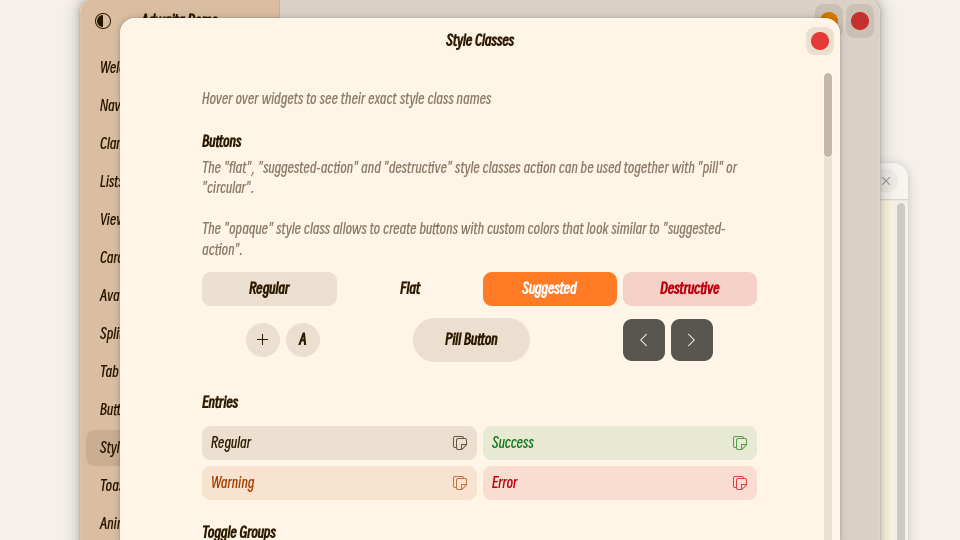Click copy icon in Success entry

(740, 443)
